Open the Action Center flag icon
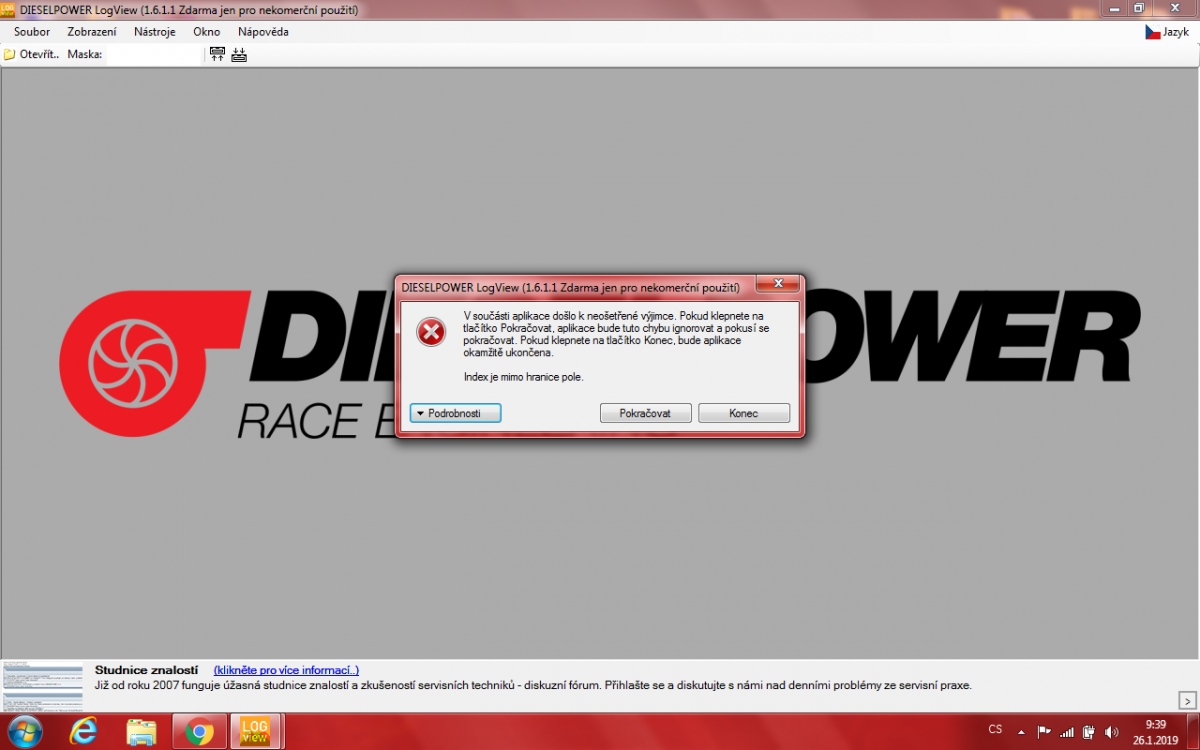This screenshot has width=1200, height=750. [x=1045, y=731]
